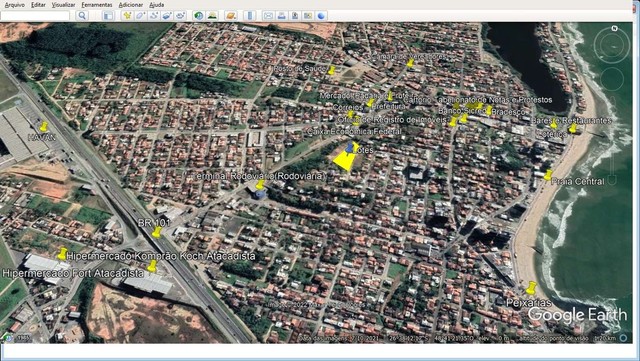The width and height of the screenshot is (640, 361).
Task: Open the Arquivo menu
Action: point(15,5)
